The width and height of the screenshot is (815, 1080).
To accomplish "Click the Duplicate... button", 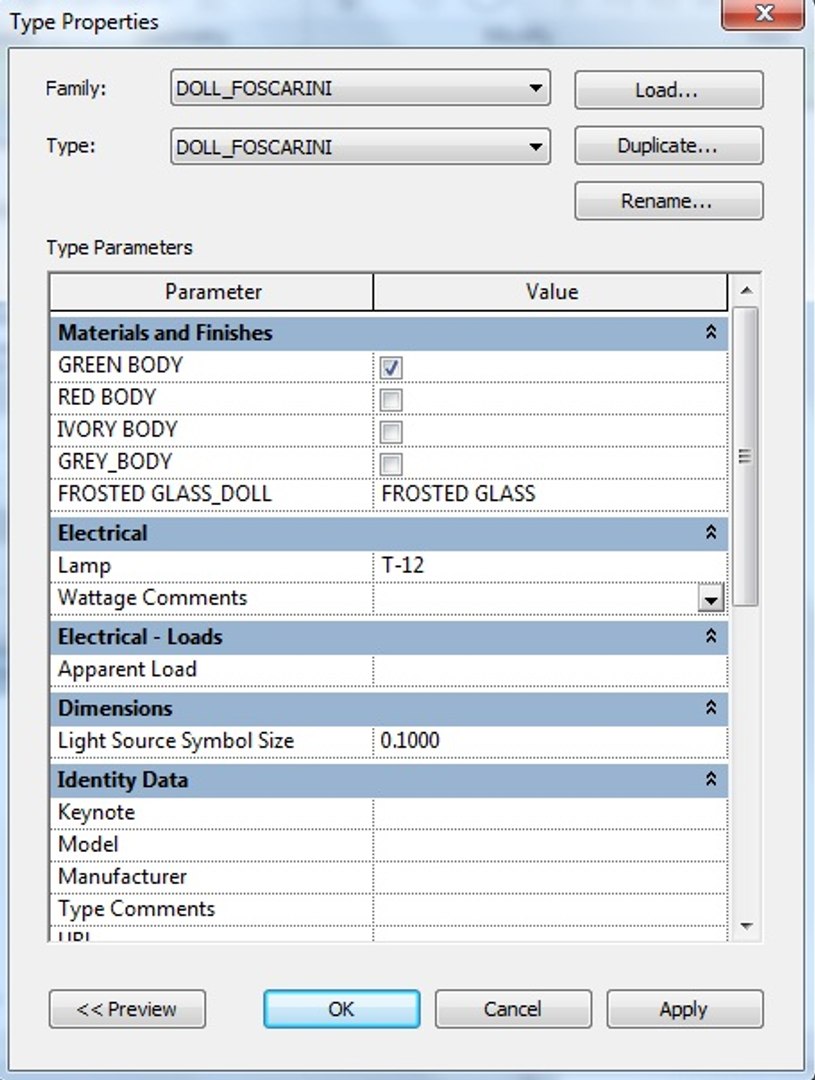I will [x=669, y=145].
